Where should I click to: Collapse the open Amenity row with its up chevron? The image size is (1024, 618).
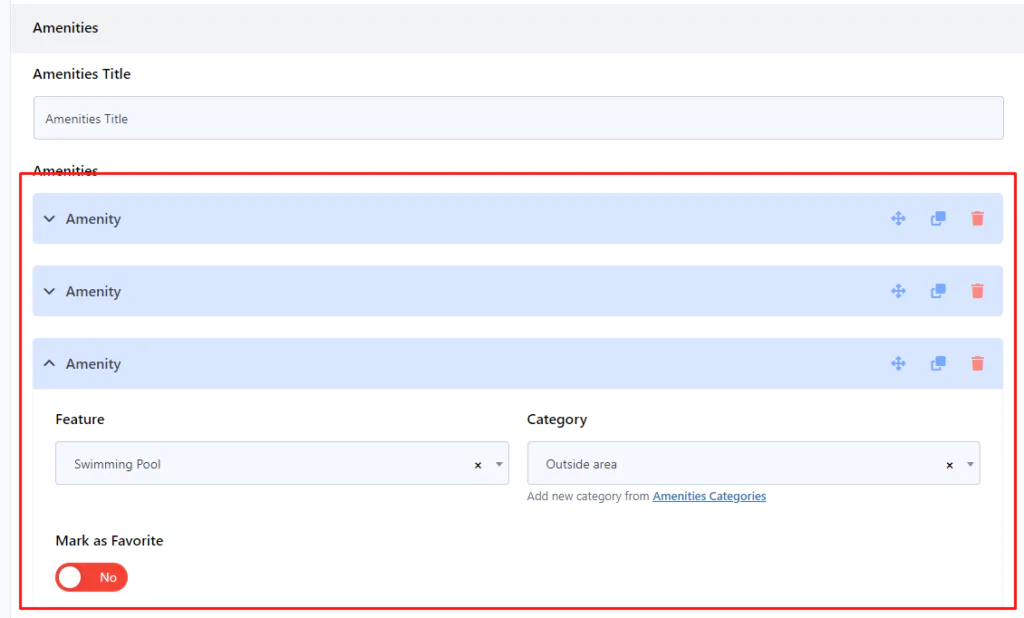49,363
